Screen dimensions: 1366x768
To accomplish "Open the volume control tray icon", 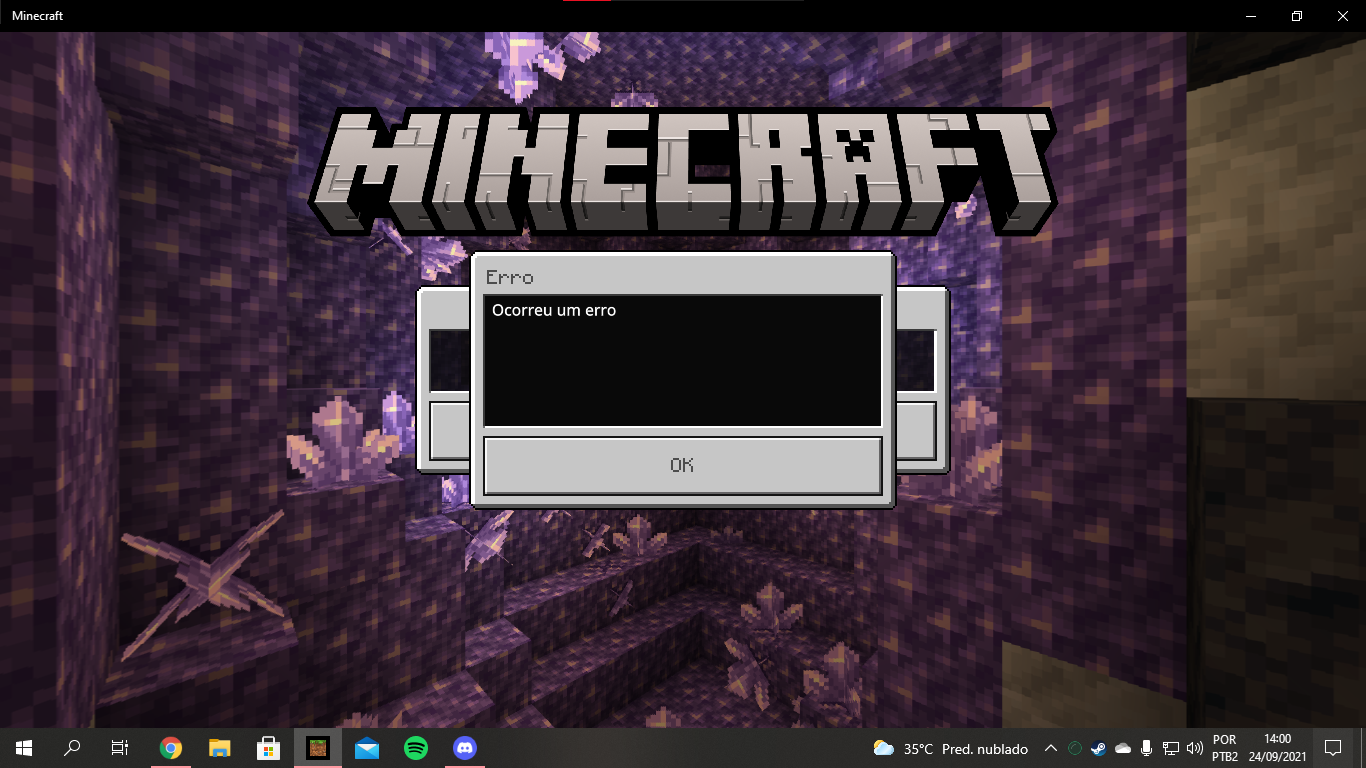I will tap(1194, 748).
